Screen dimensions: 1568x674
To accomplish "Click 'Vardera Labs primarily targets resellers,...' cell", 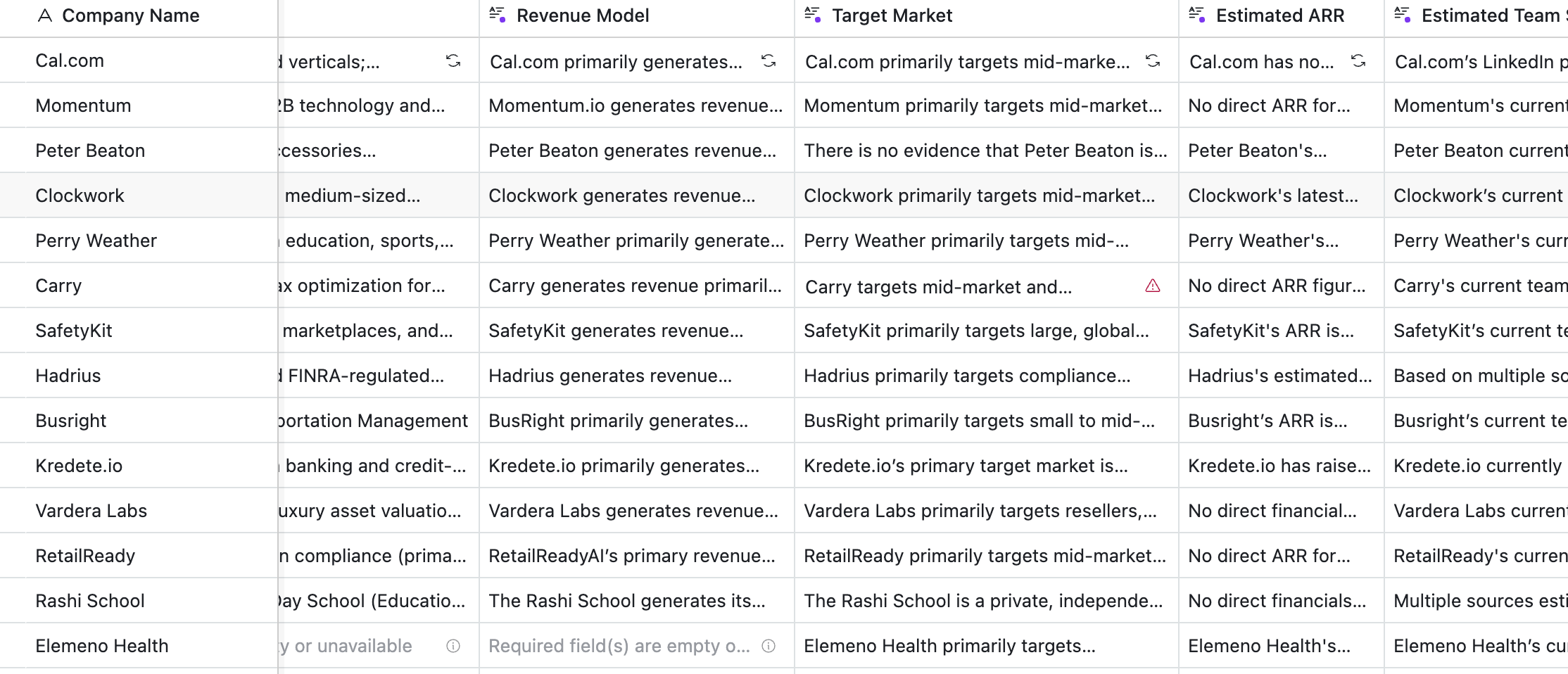I will pos(987,511).
